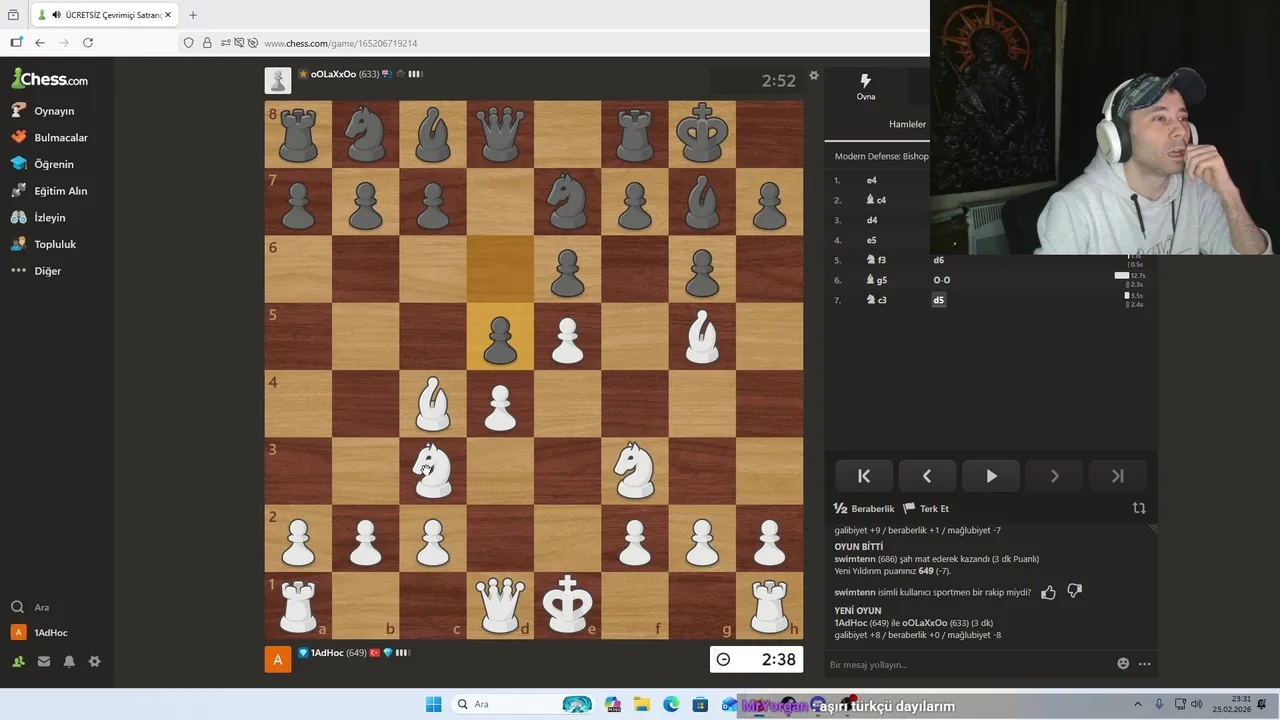Open board settings gear beside the board
Screen dimensions: 1280x720
coord(814,76)
